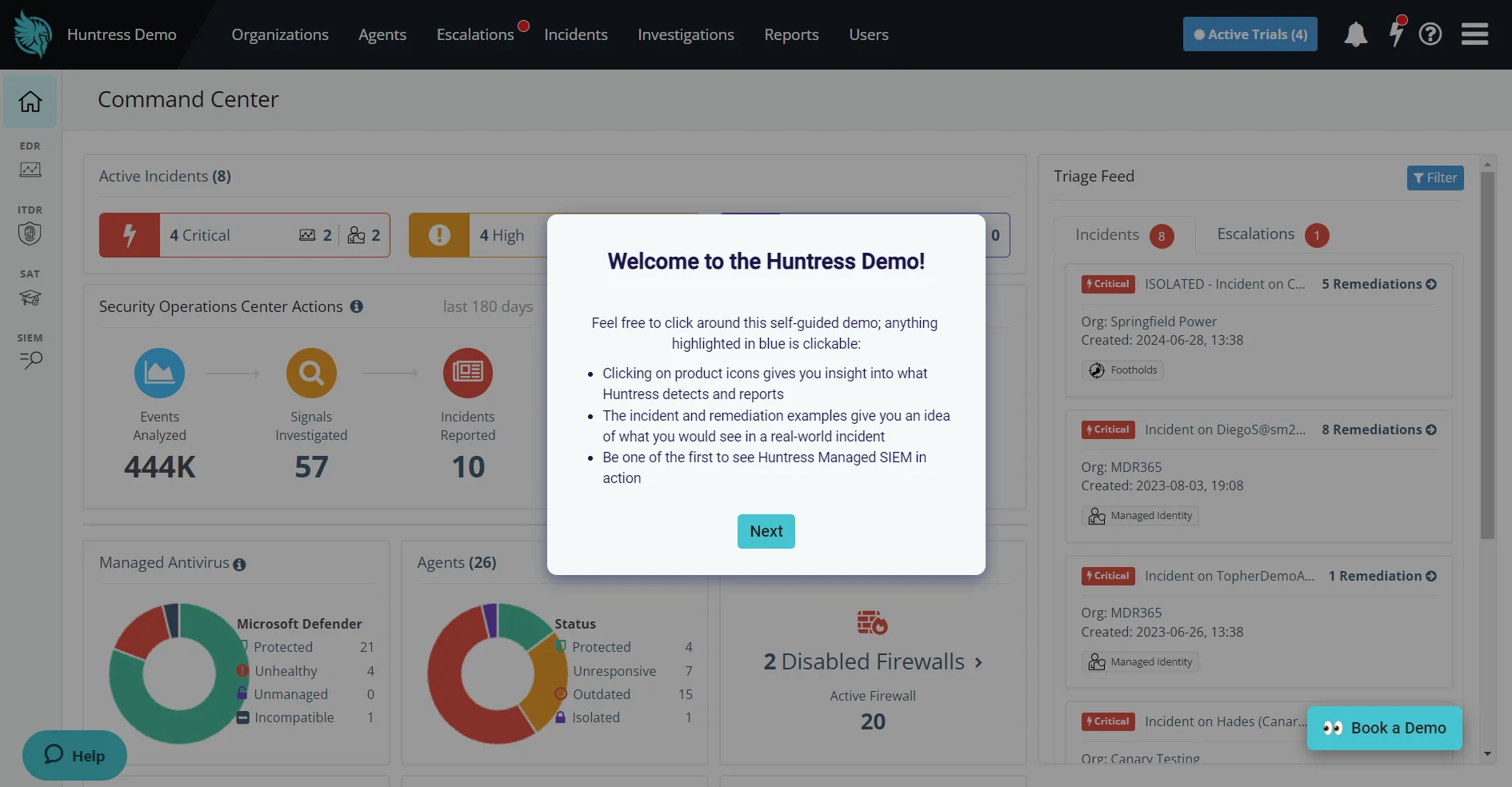Click the disabled firewall icon
This screenshot has width=1512, height=787.
[x=873, y=622]
